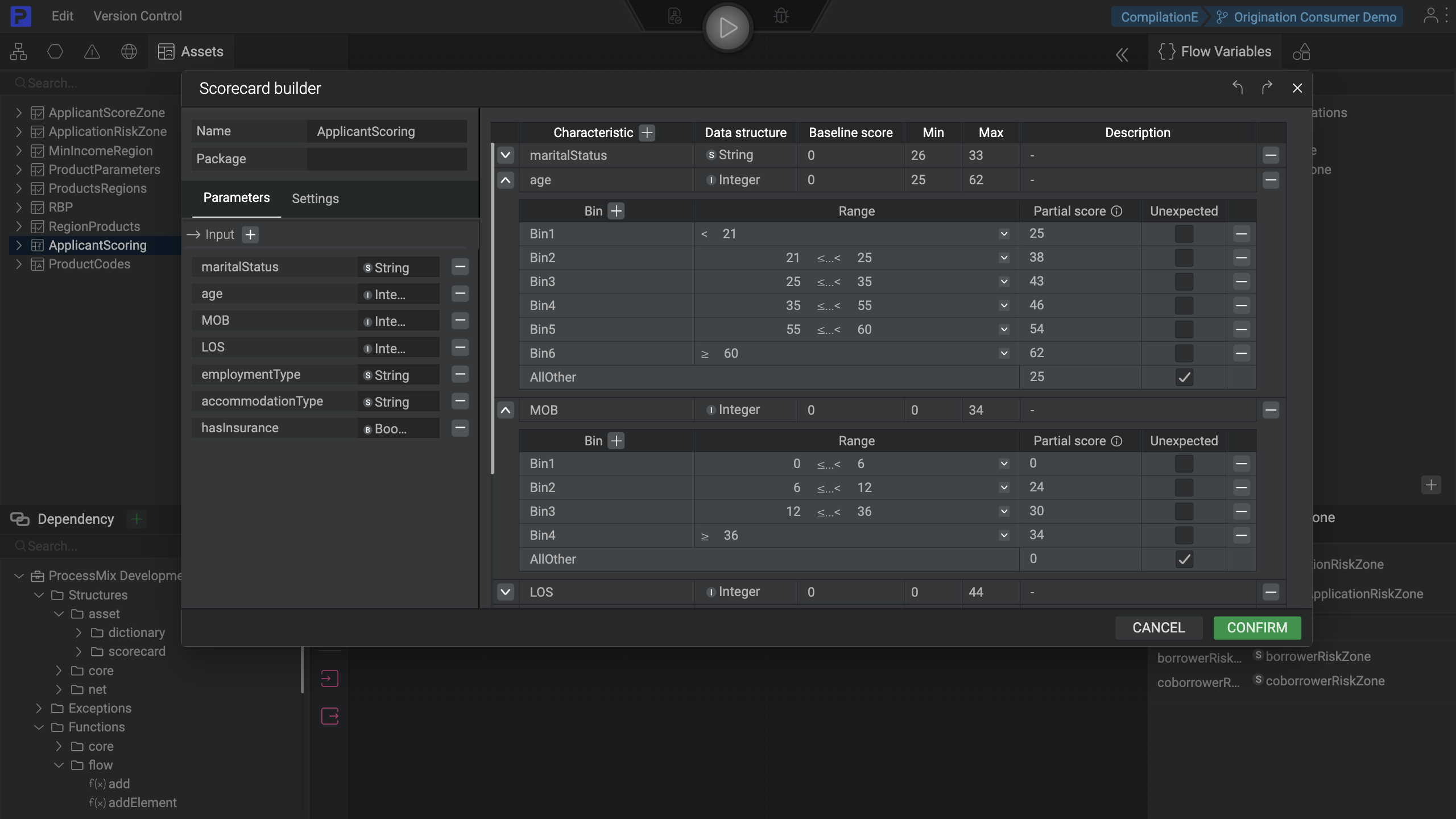This screenshot has height=819, width=1456.
Task: Expand the maritalStatus characteristic row
Action: pos(505,155)
